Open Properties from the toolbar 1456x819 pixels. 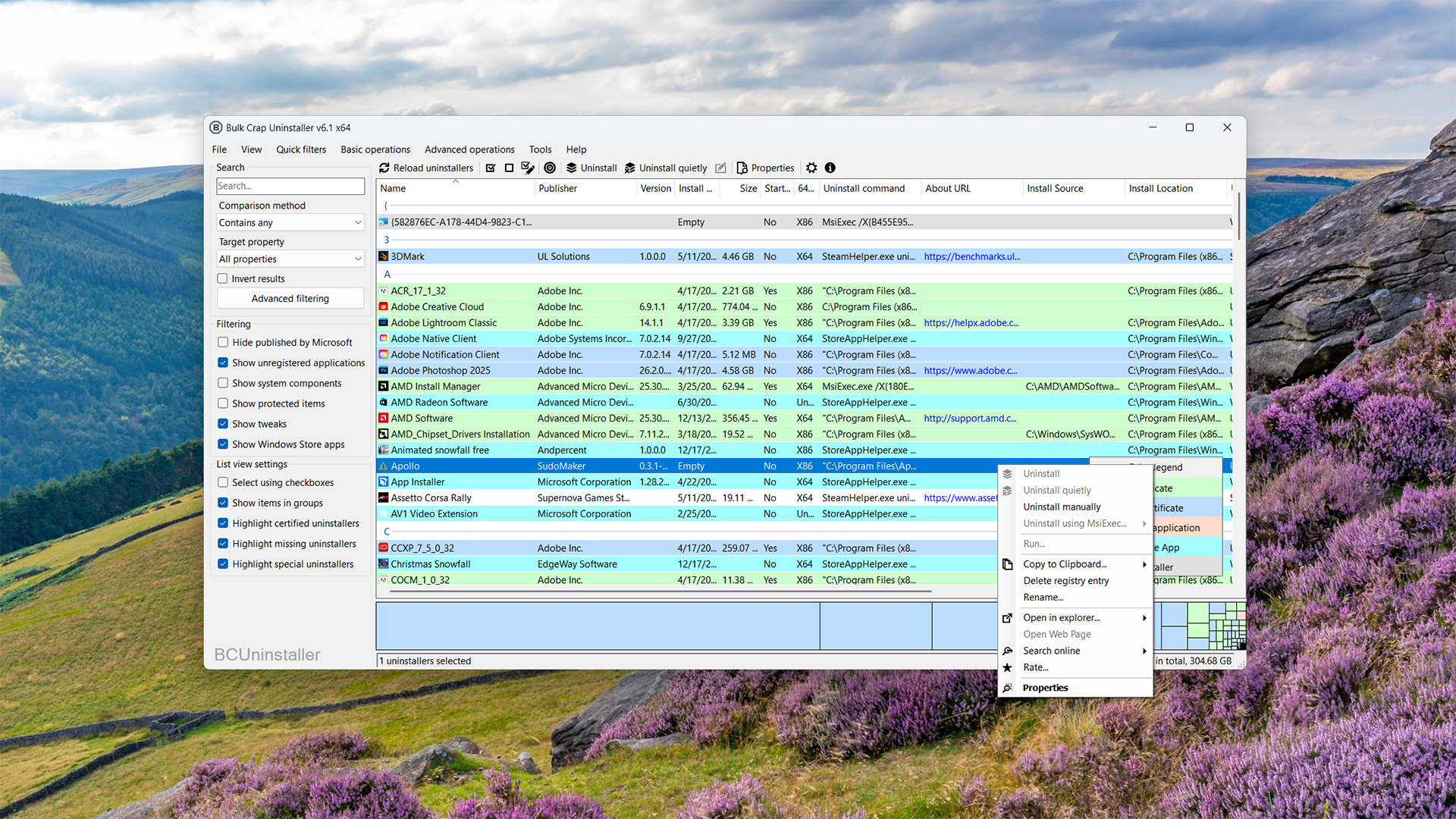[x=765, y=168]
